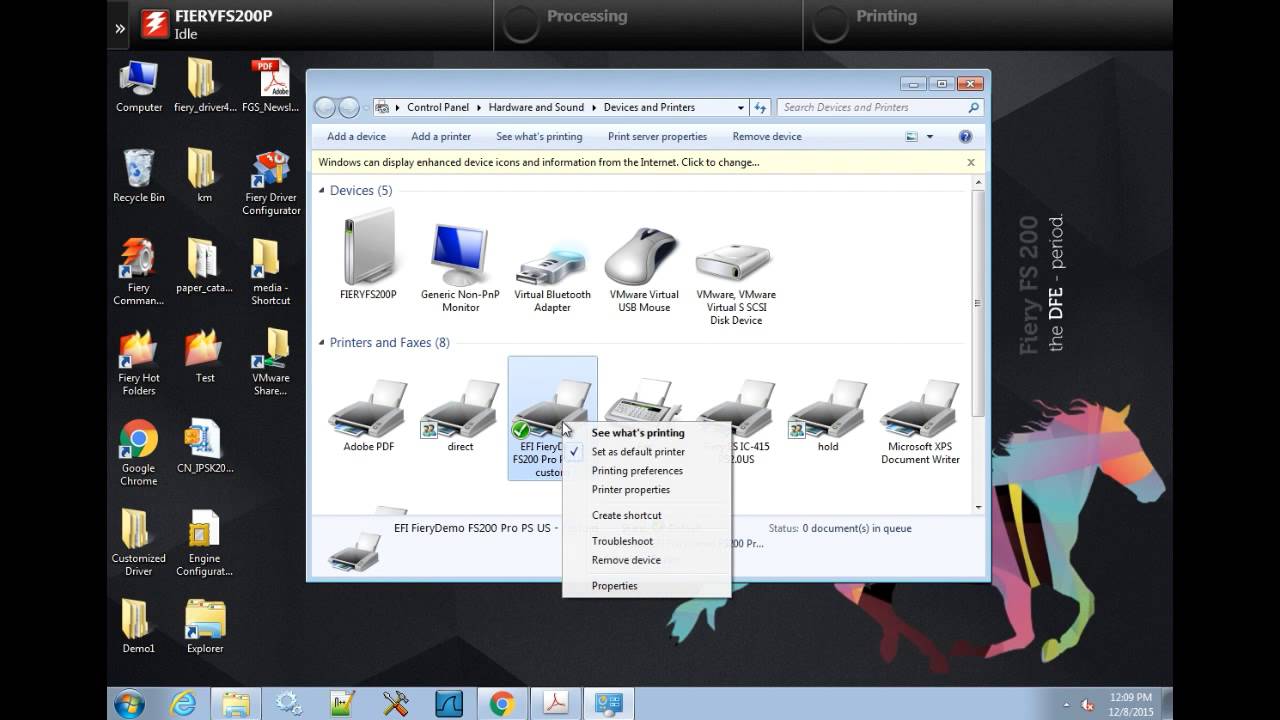The width and height of the screenshot is (1280, 720).
Task: Click Add a device in toolbar
Action: click(x=356, y=136)
